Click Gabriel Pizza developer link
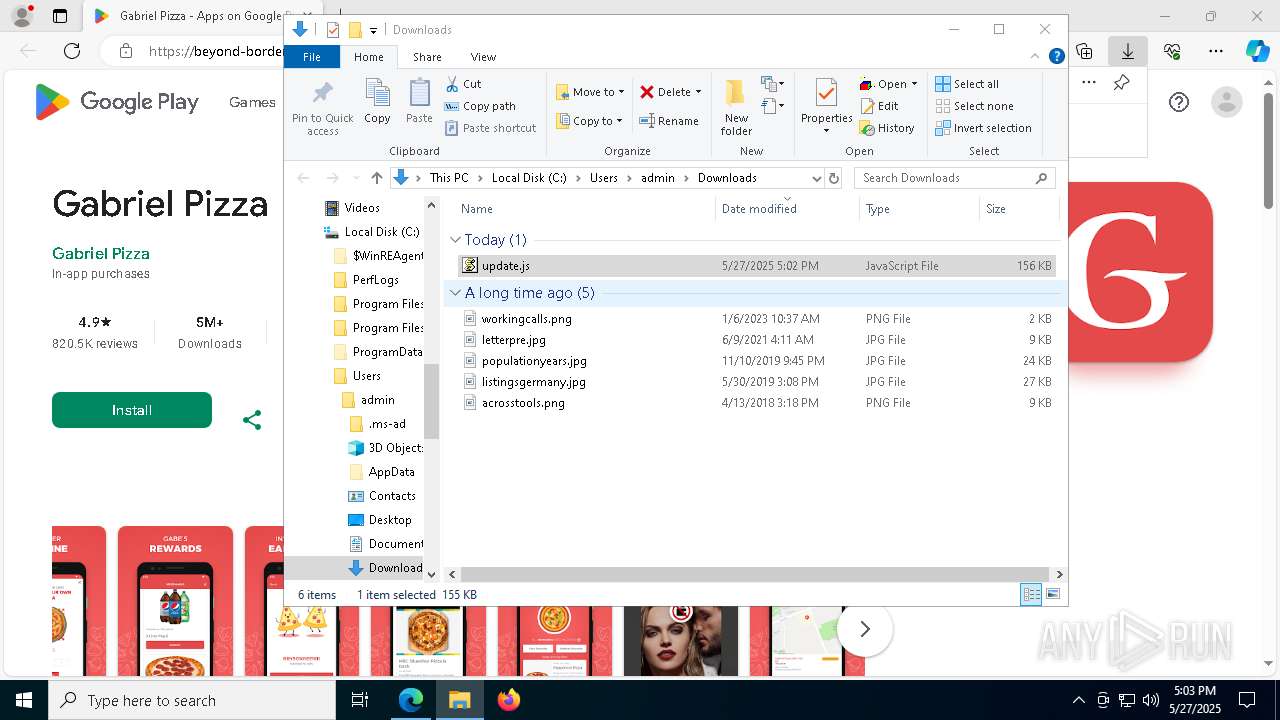The height and width of the screenshot is (720, 1280). pos(101,253)
